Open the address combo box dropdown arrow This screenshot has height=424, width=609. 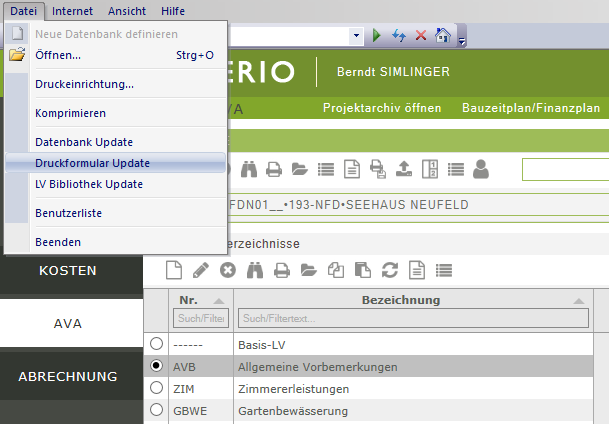[x=356, y=36]
